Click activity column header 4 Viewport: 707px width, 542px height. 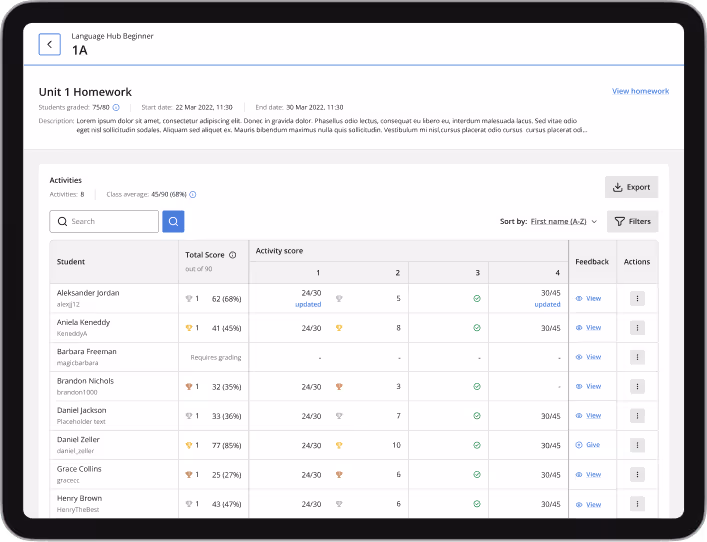point(557,273)
